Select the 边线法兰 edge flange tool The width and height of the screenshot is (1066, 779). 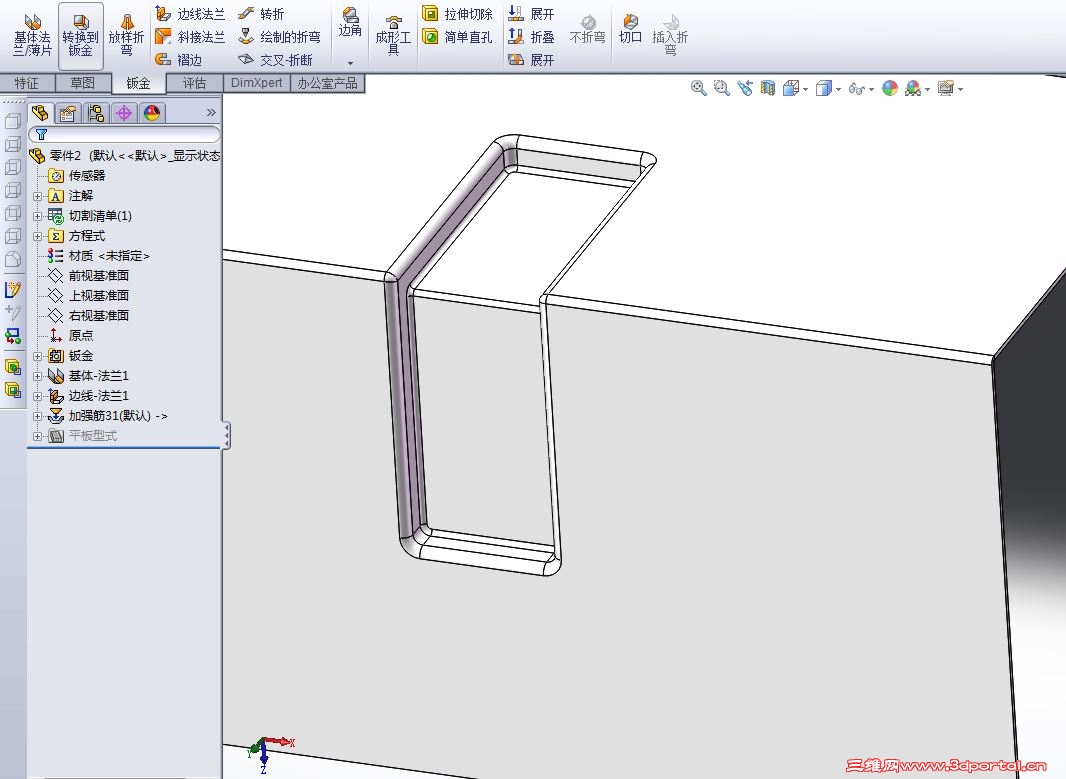(190, 14)
